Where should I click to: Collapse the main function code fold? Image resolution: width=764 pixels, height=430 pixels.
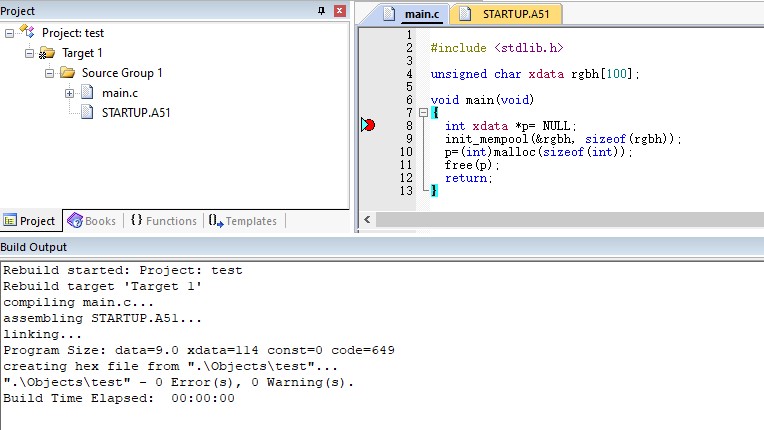click(423, 113)
